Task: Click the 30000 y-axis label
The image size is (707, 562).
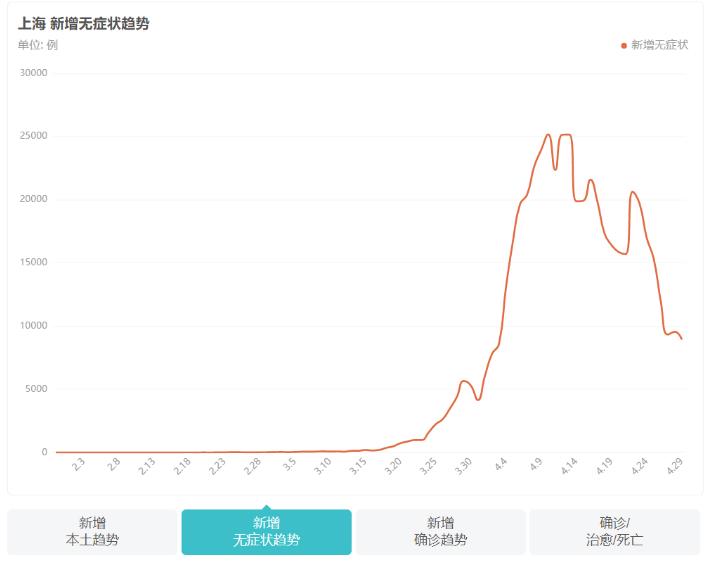Action: pos(32,73)
